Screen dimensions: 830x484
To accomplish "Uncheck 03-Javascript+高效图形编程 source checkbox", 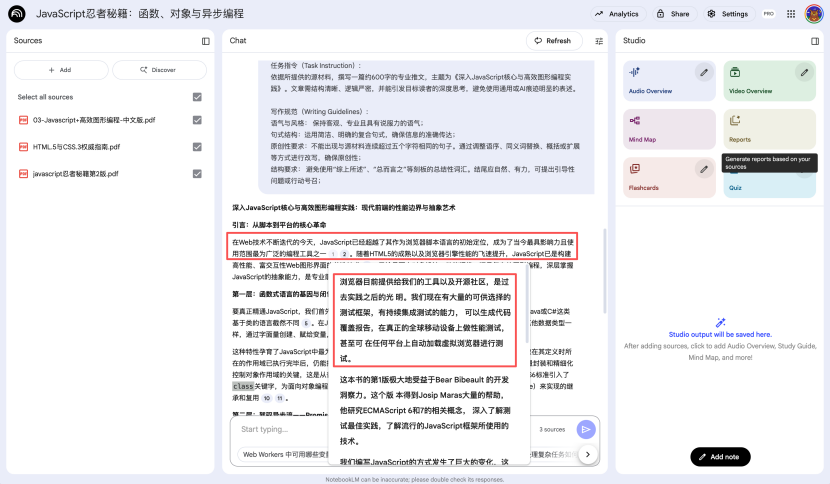I will [x=197, y=120].
